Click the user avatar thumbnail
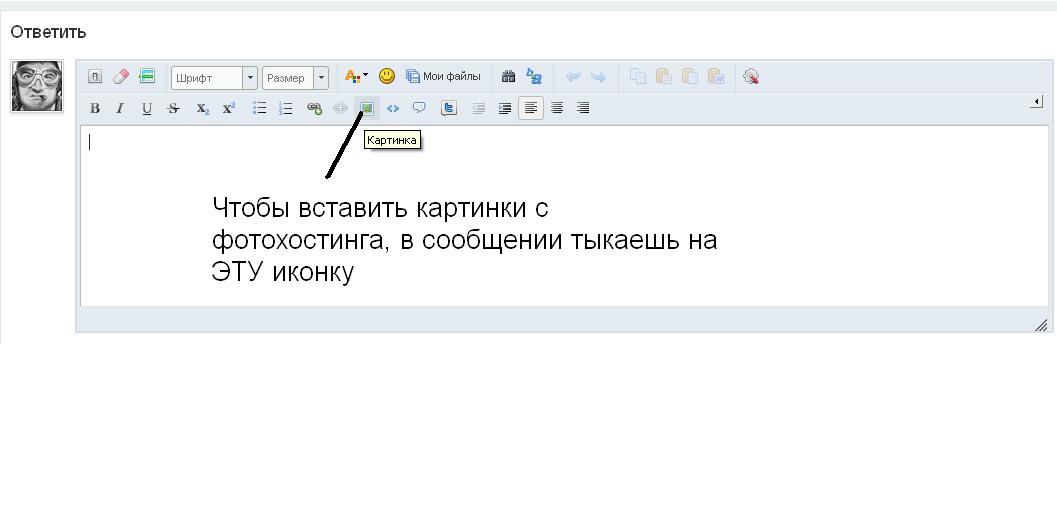Screen dimensions: 1057x512 (x=37, y=86)
